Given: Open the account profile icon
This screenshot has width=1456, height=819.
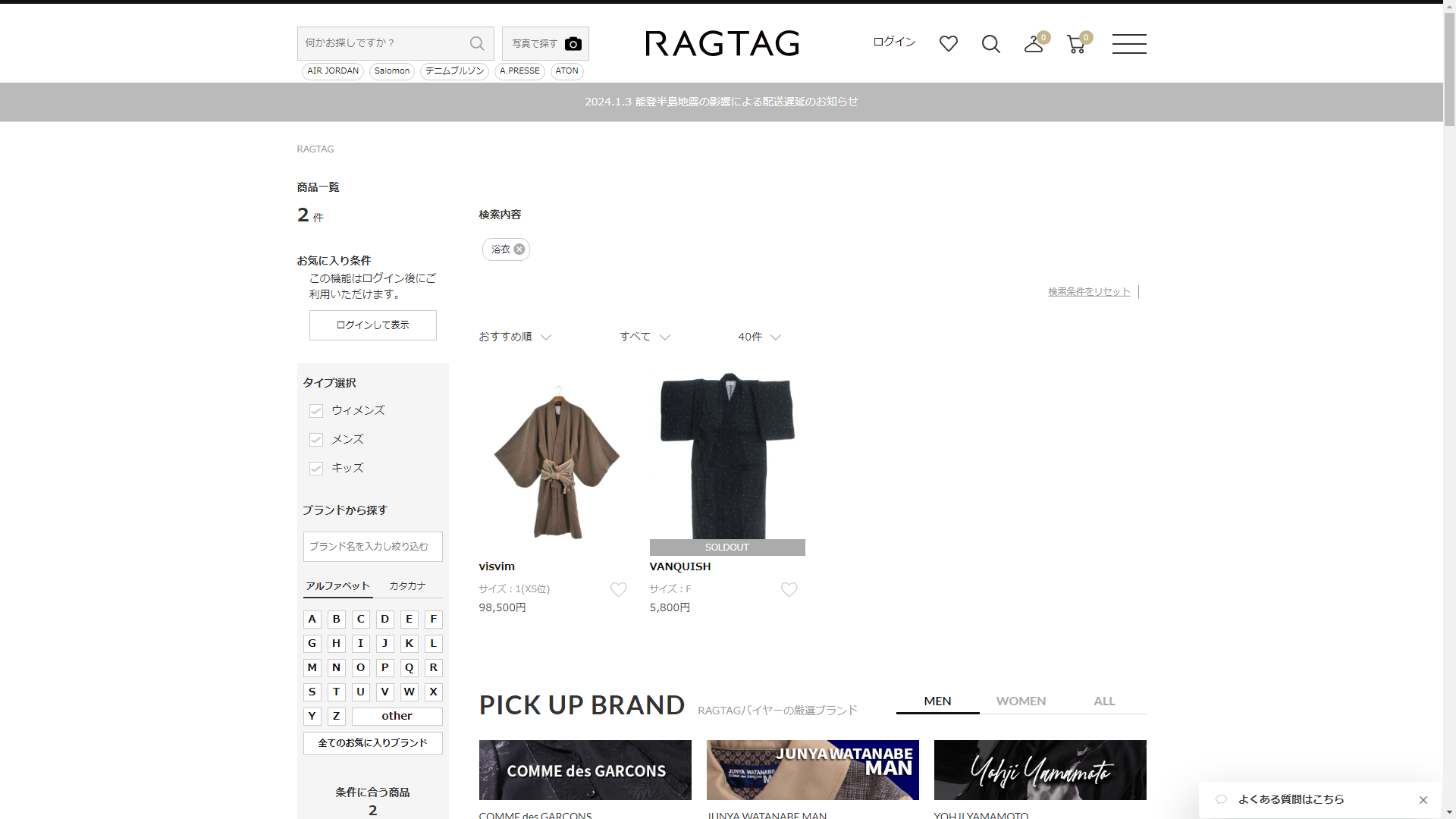Looking at the screenshot, I should pos(1033,45).
